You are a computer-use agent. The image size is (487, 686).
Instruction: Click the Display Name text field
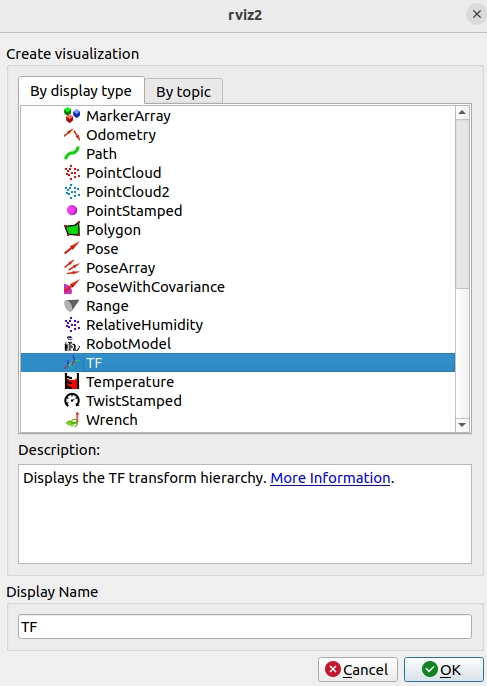[x=245, y=626]
